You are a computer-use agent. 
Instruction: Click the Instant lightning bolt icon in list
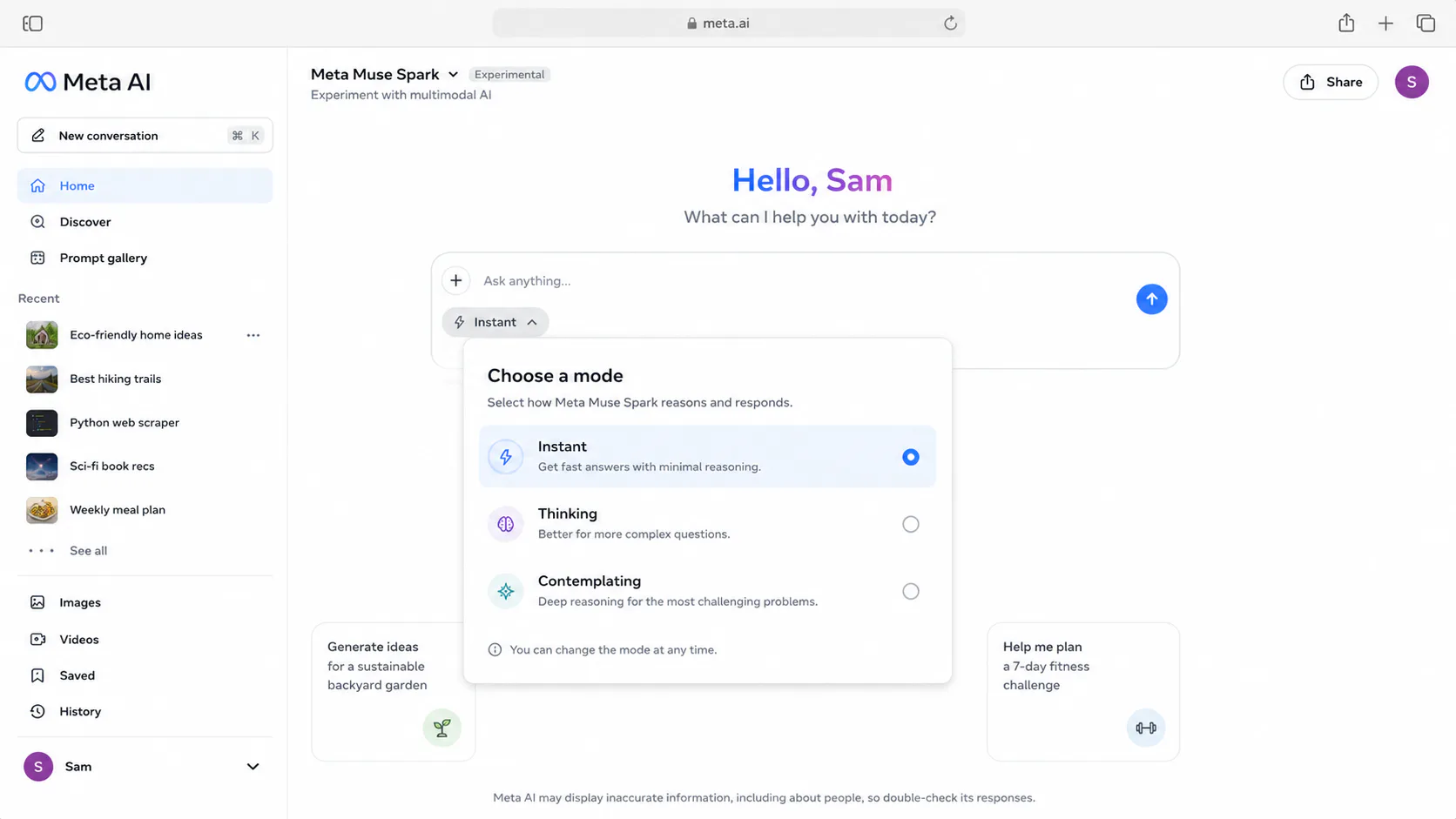(x=505, y=457)
